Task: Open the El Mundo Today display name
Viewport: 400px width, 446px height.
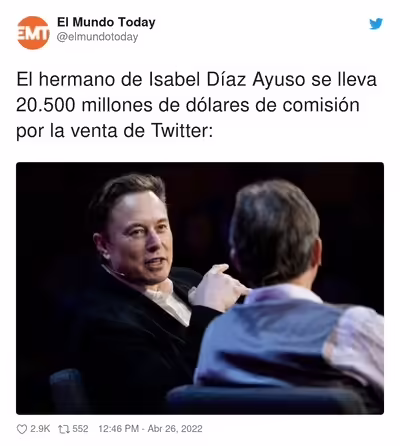Action: (106, 22)
